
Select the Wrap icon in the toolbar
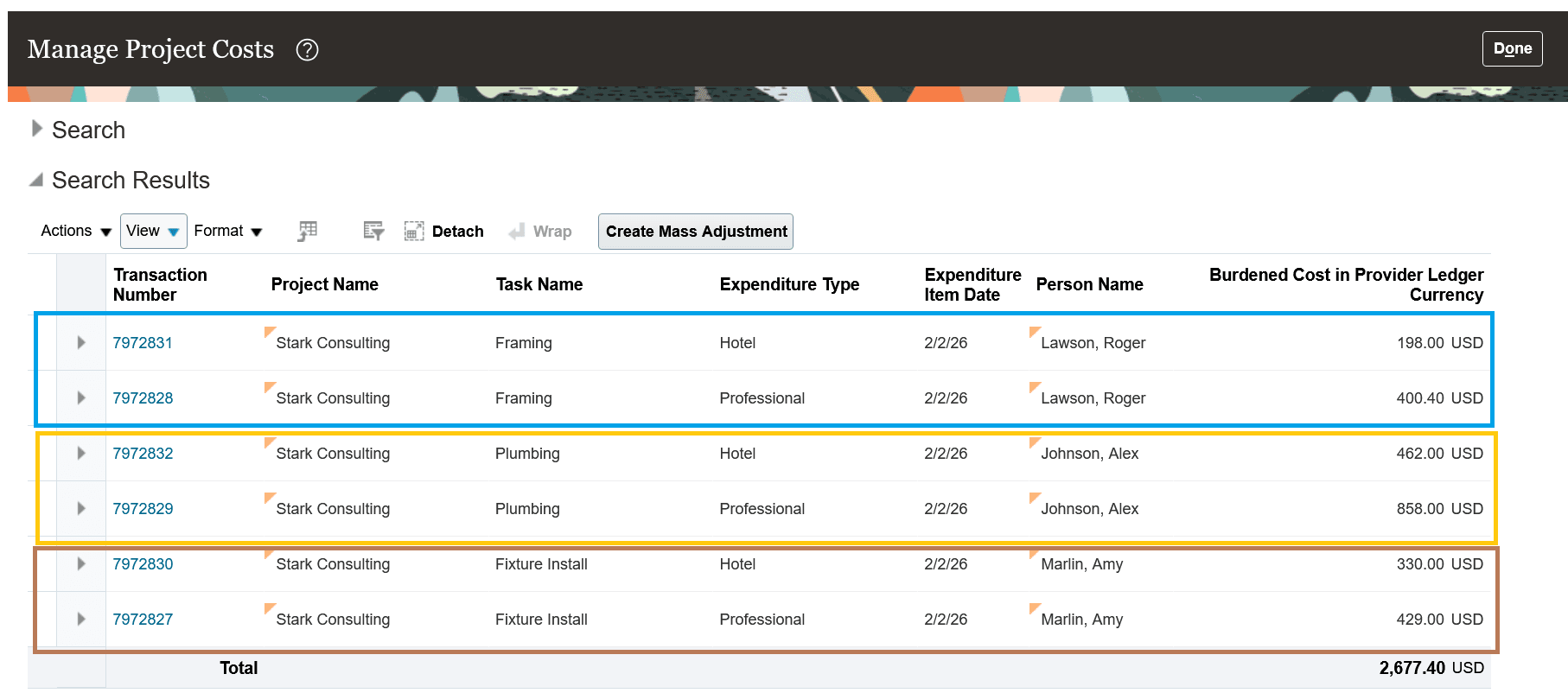(x=519, y=231)
